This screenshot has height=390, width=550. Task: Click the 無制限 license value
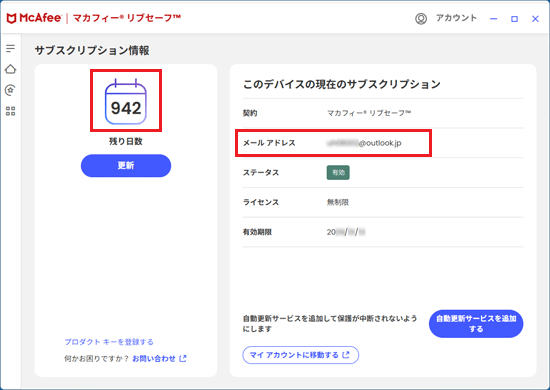click(338, 202)
